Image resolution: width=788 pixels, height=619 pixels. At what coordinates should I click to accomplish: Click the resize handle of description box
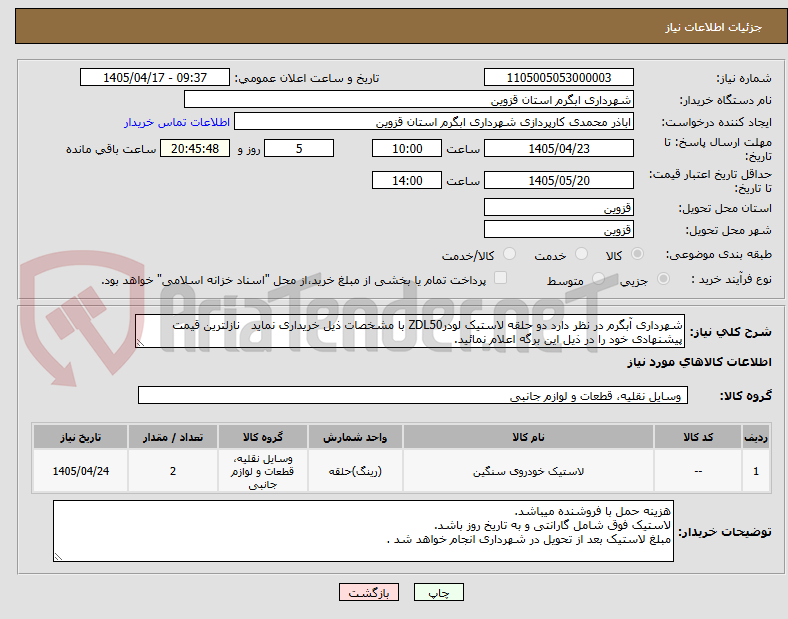(x=140, y=343)
